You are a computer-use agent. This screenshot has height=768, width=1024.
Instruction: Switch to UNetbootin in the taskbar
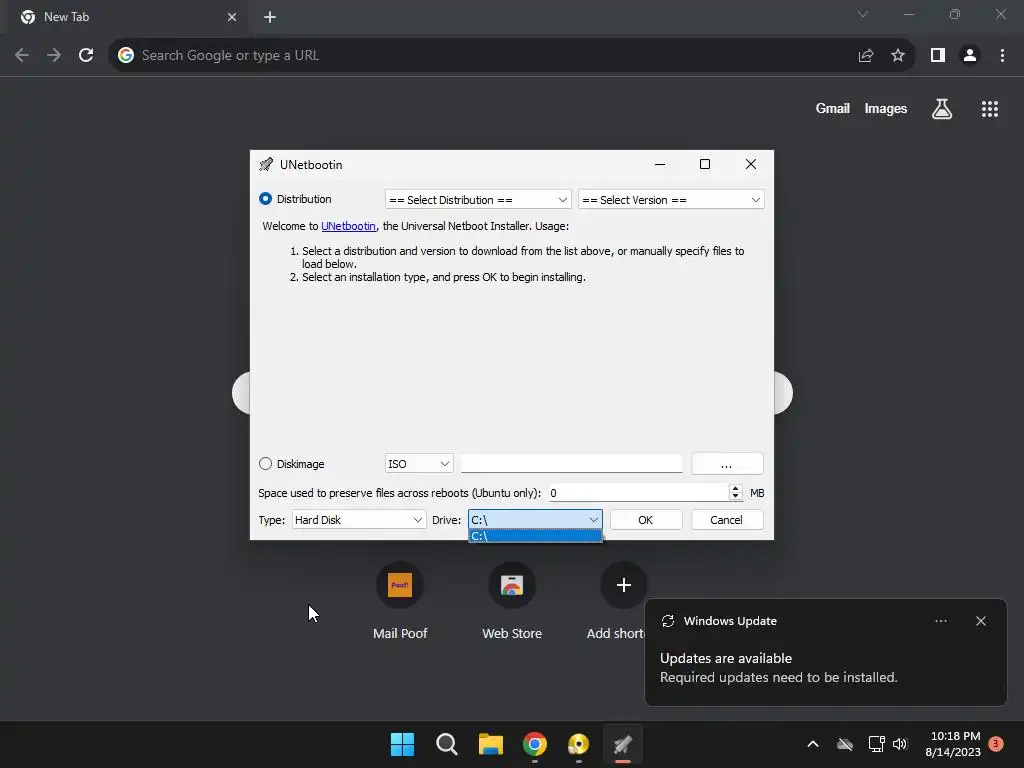[x=623, y=744]
